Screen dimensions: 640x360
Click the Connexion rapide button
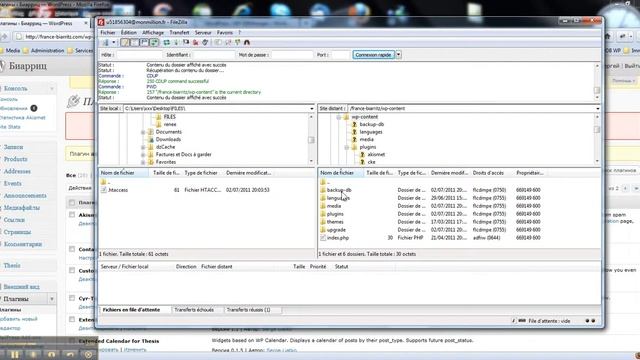pyautogui.click(x=373, y=55)
